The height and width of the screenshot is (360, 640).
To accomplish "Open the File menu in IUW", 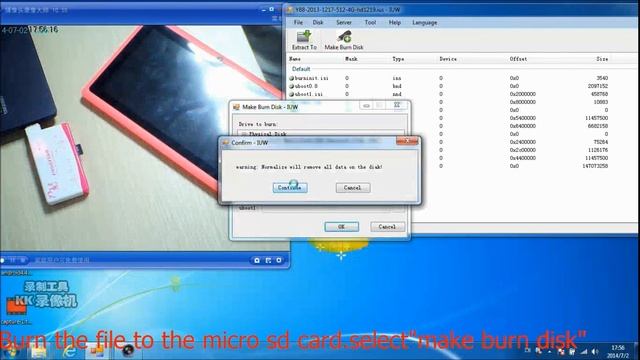I will click(298, 22).
